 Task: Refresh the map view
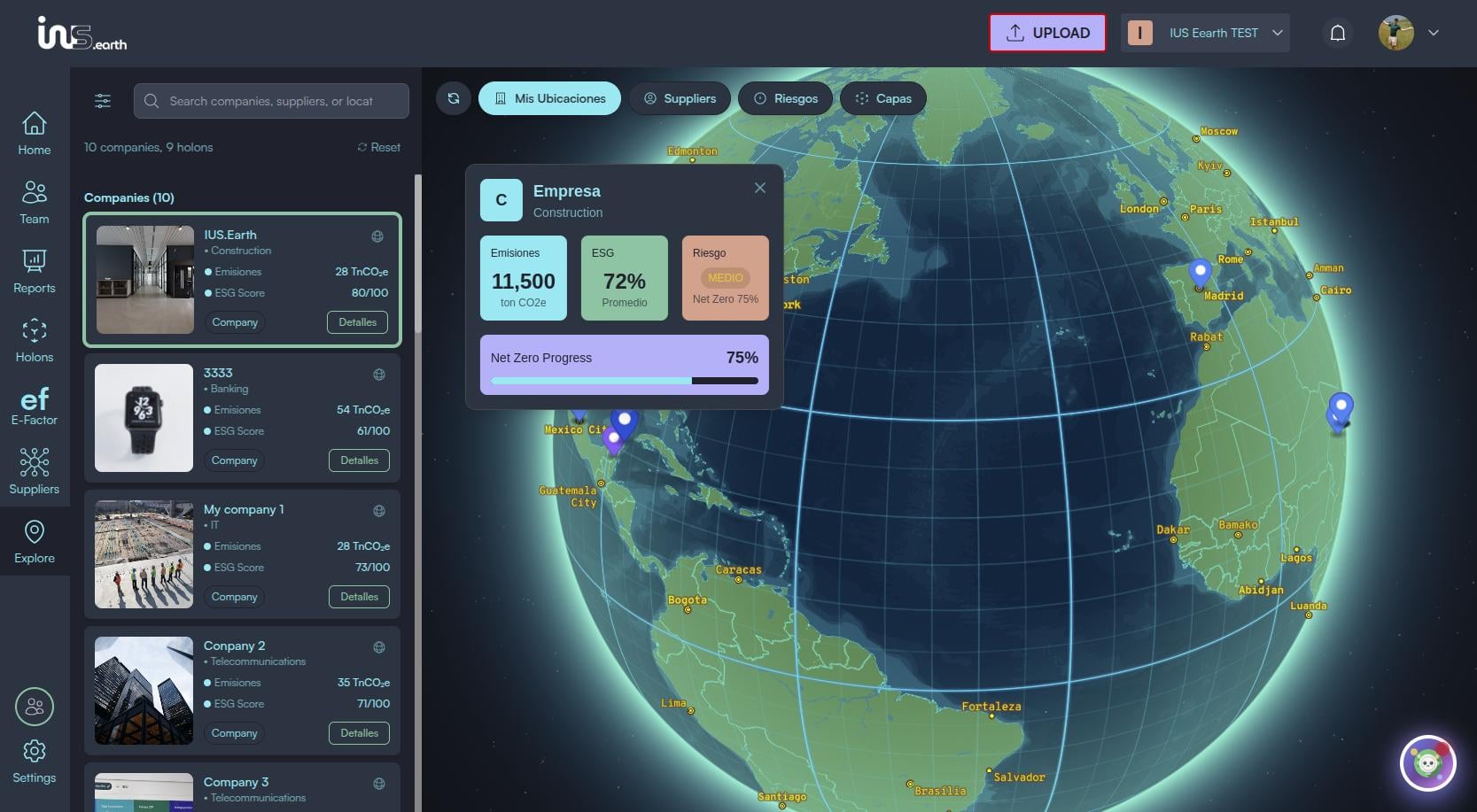pyautogui.click(x=454, y=98)
